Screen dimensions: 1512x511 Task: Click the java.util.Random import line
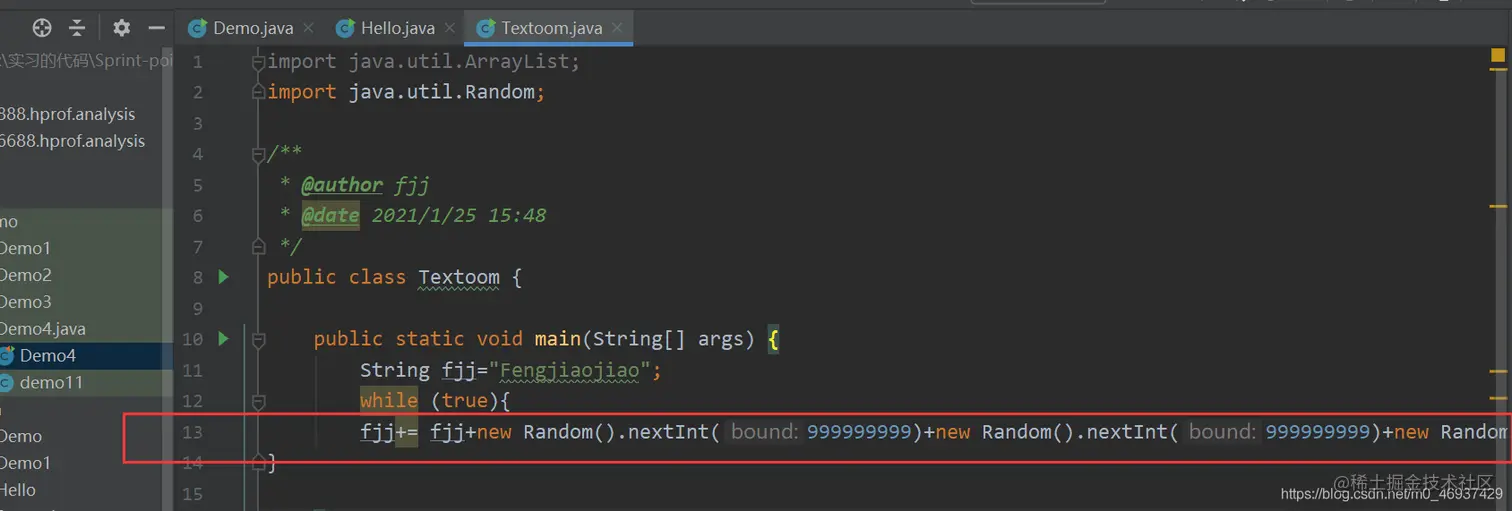coord(406,92)
